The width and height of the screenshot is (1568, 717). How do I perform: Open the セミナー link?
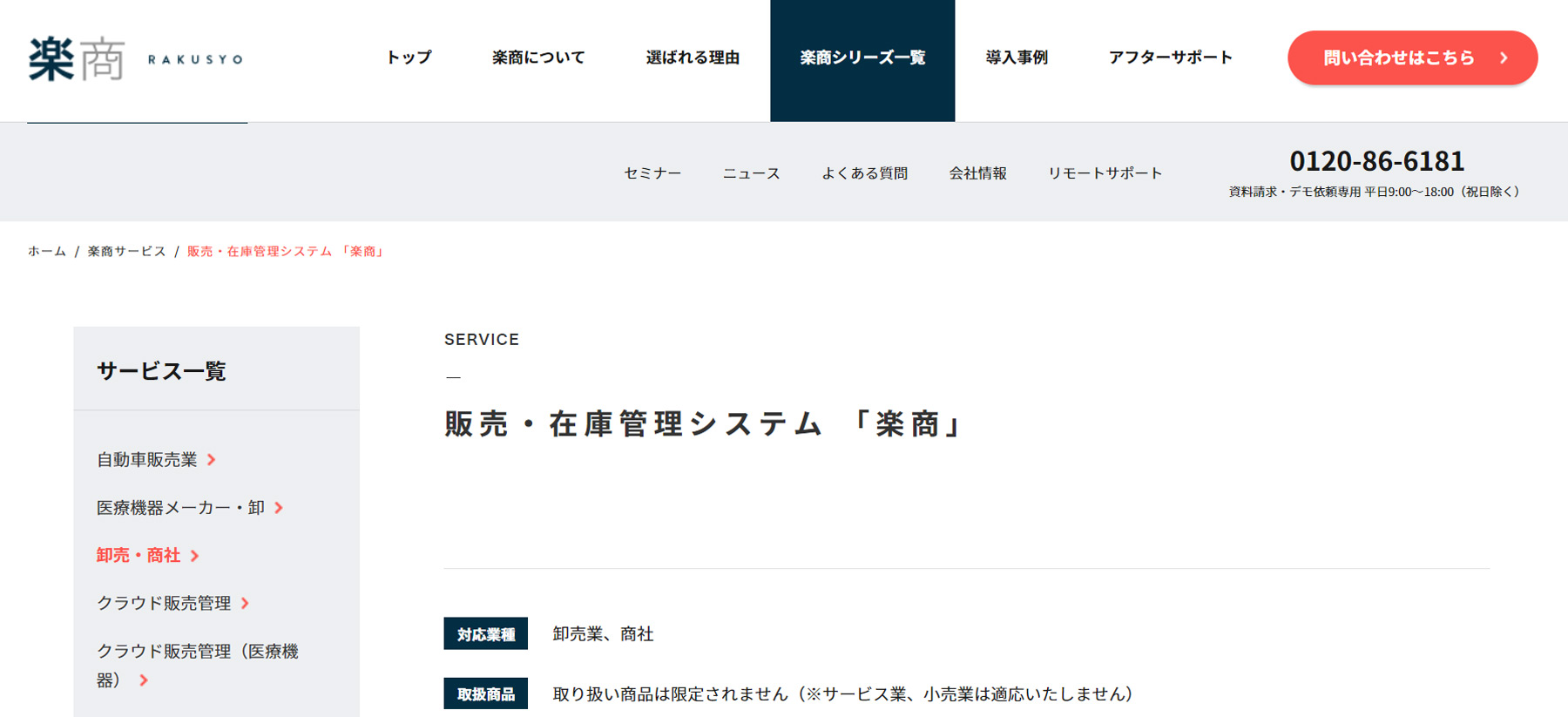[x=652, y=173]
